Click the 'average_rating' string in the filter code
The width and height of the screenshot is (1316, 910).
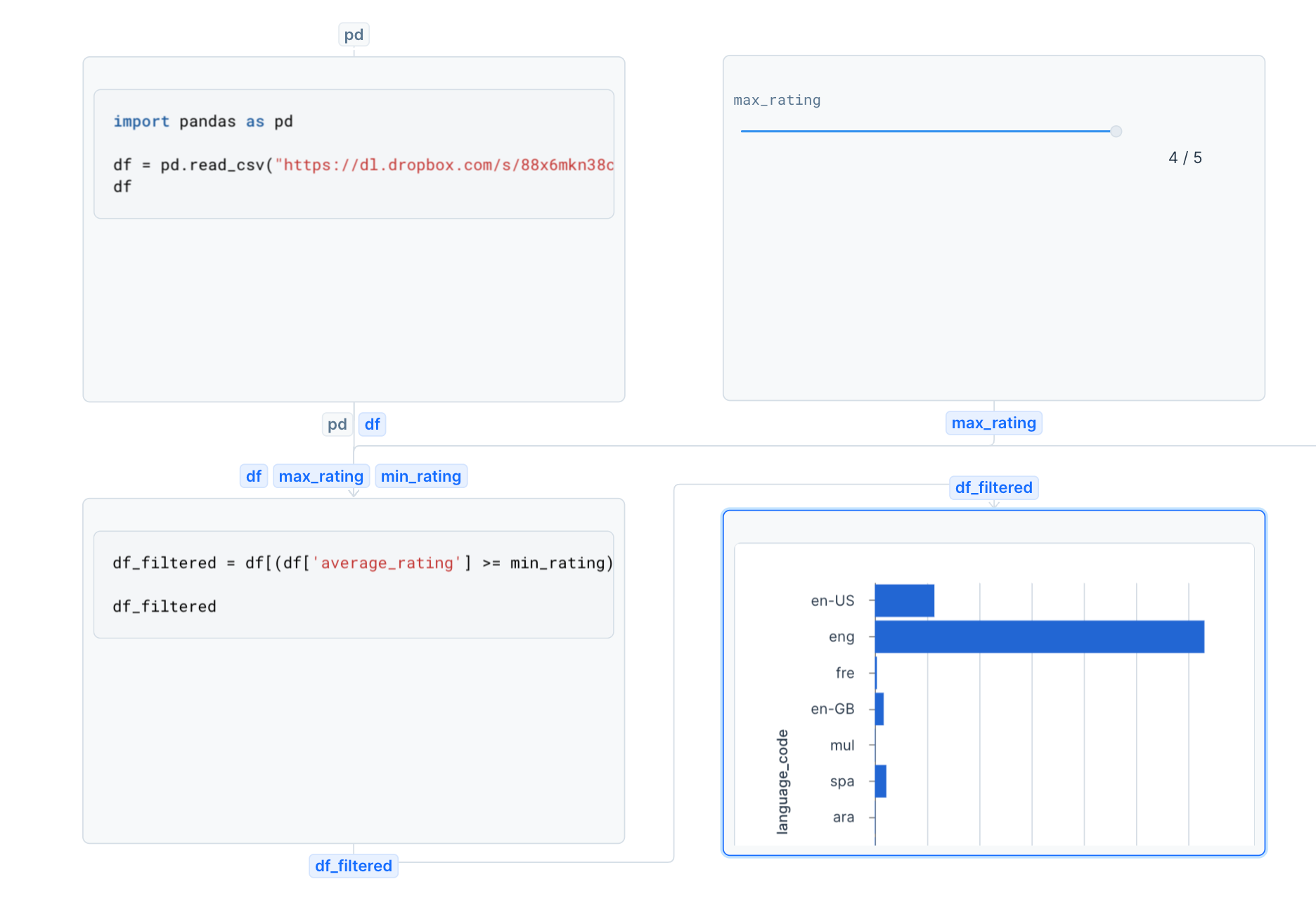(x=387, y=563)
